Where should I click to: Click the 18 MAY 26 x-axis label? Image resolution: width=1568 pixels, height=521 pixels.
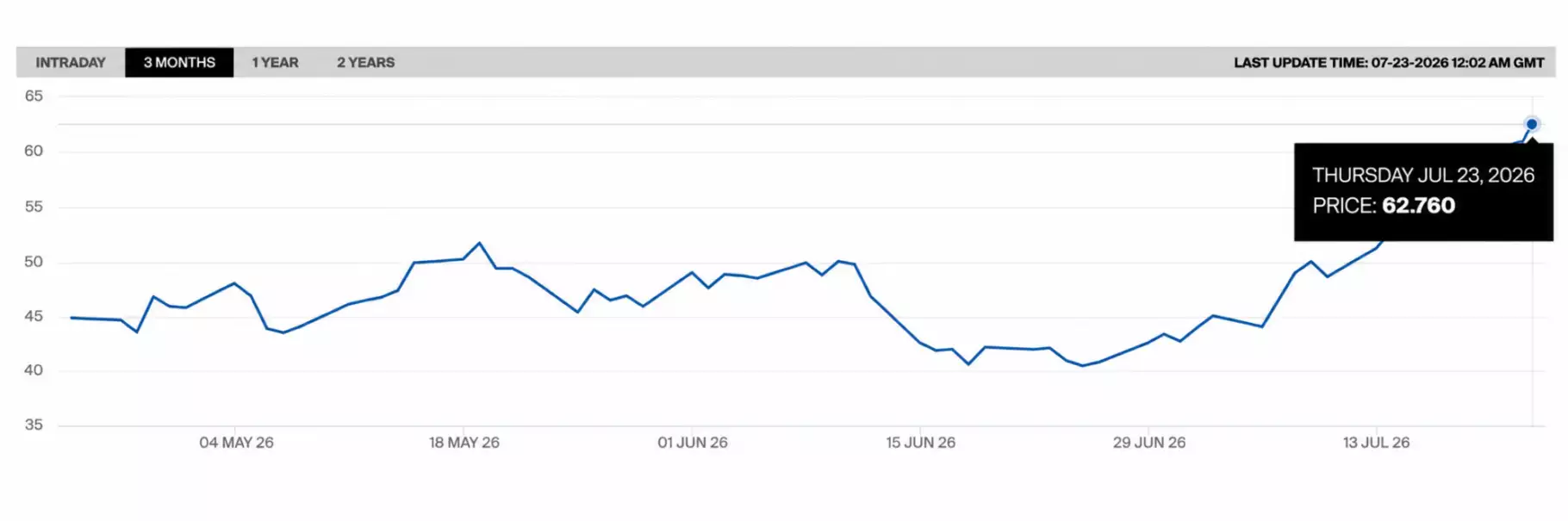(464, 443)
